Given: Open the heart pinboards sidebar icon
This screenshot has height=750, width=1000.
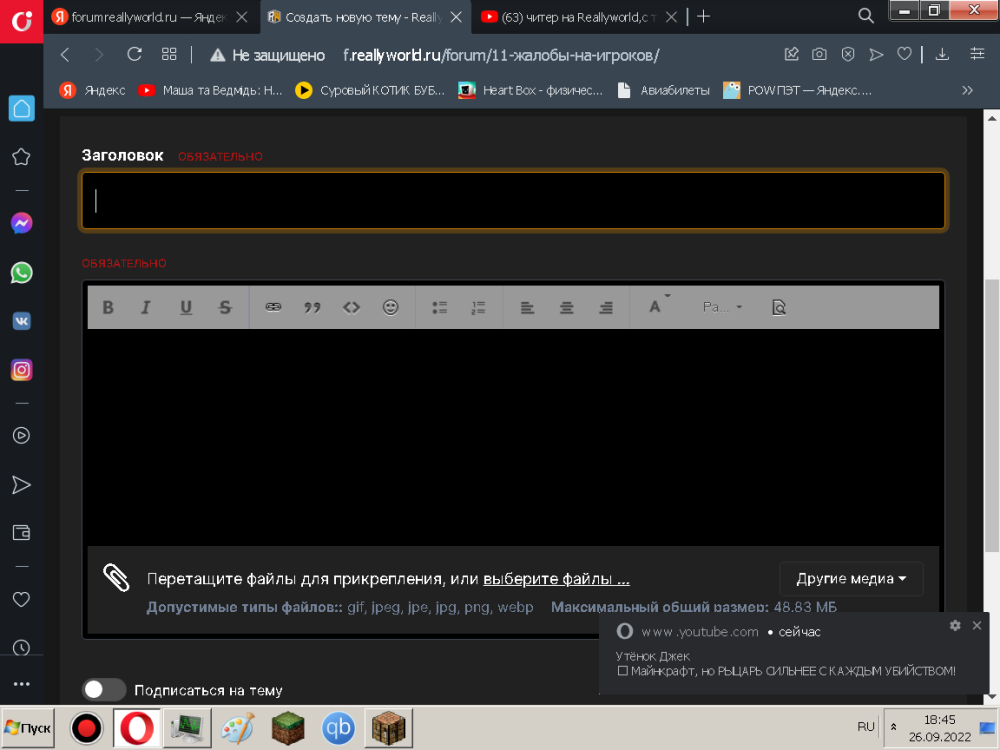Looking at the screenshot, I should tap(22, 599).
